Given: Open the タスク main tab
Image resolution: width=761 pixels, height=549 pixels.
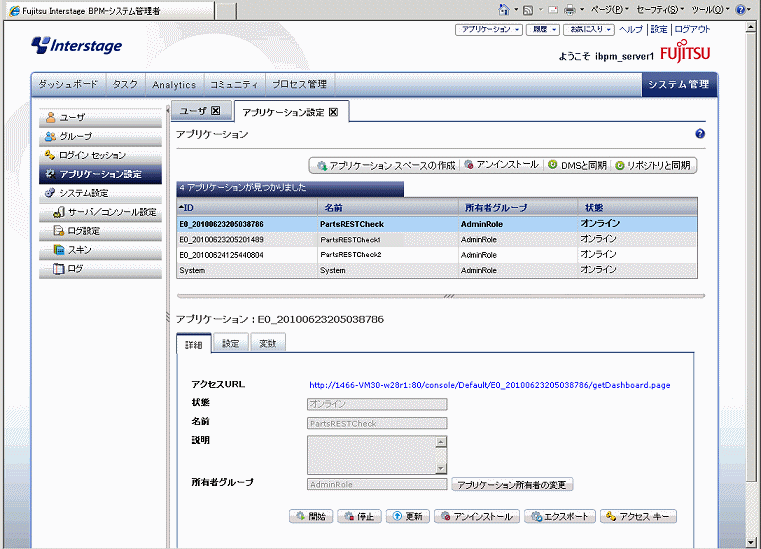Looking at the screenshot, I should click(x=125, y=84).
